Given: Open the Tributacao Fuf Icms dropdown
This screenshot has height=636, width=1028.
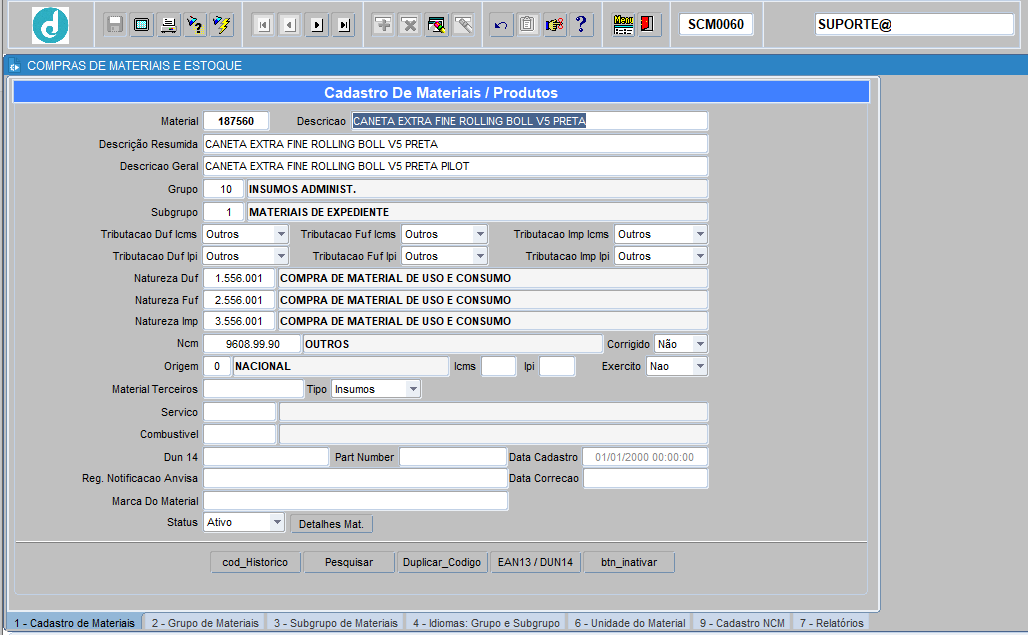Looking at the screenshot, I should [x=481, y=234].
